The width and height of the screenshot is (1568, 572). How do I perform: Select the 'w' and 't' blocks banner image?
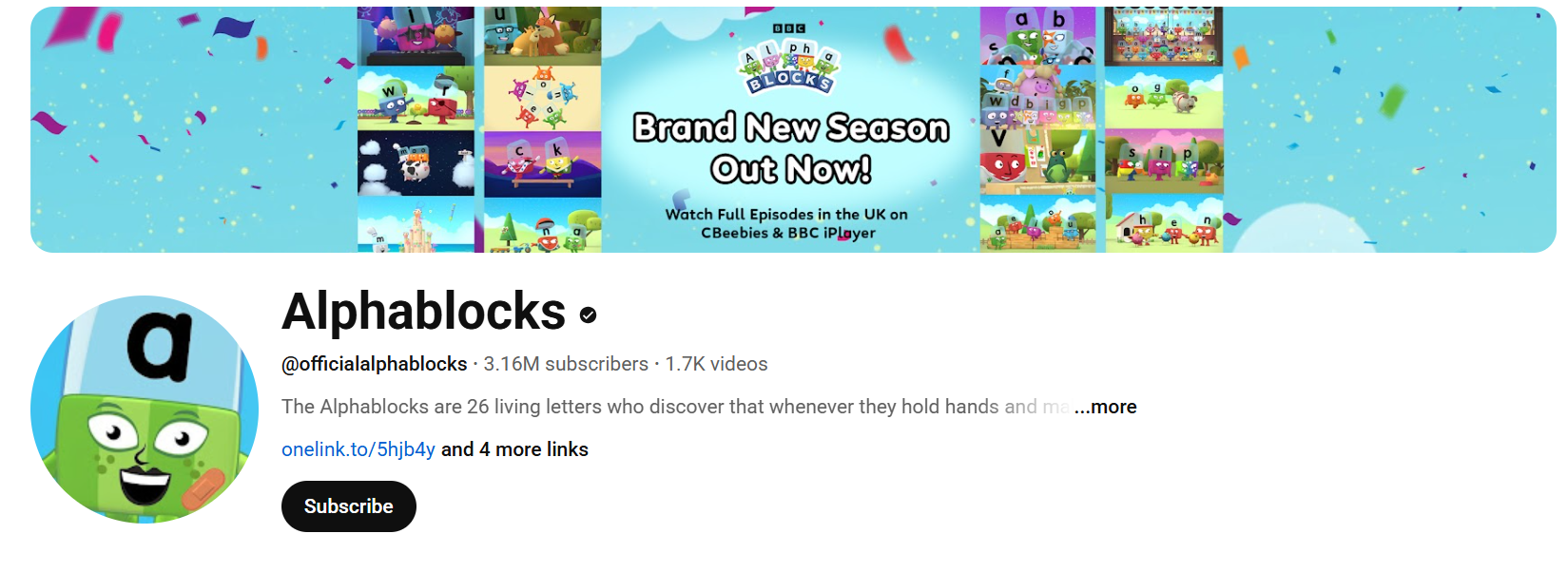click(416, 98)
